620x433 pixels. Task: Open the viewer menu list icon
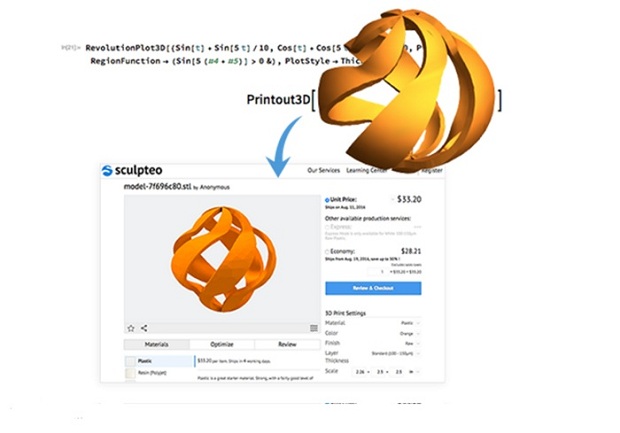314,328
